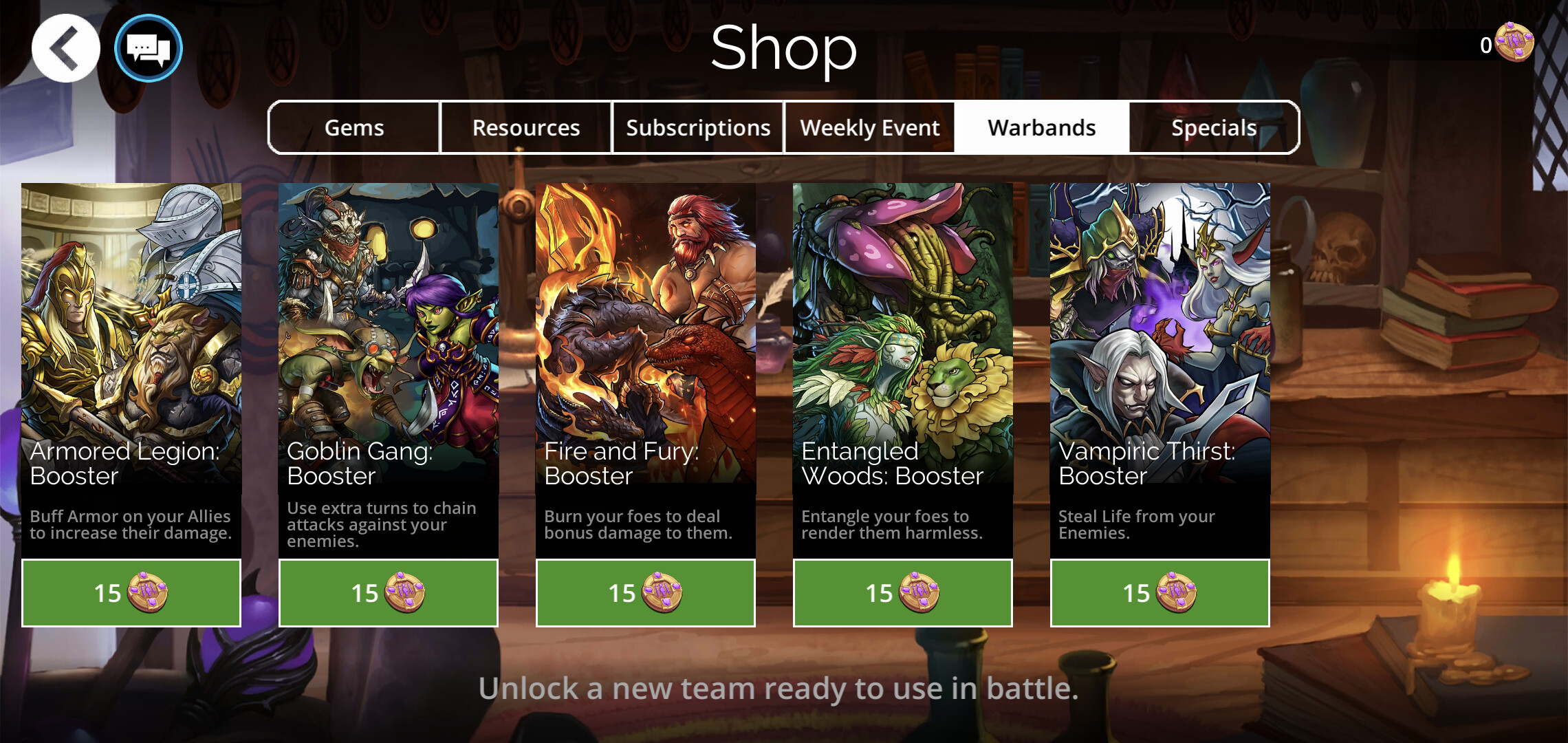Tap the warband coin balance icon
This screenshot has height=743, width=1568.
pyautogui.click(x=1514, y=43)
